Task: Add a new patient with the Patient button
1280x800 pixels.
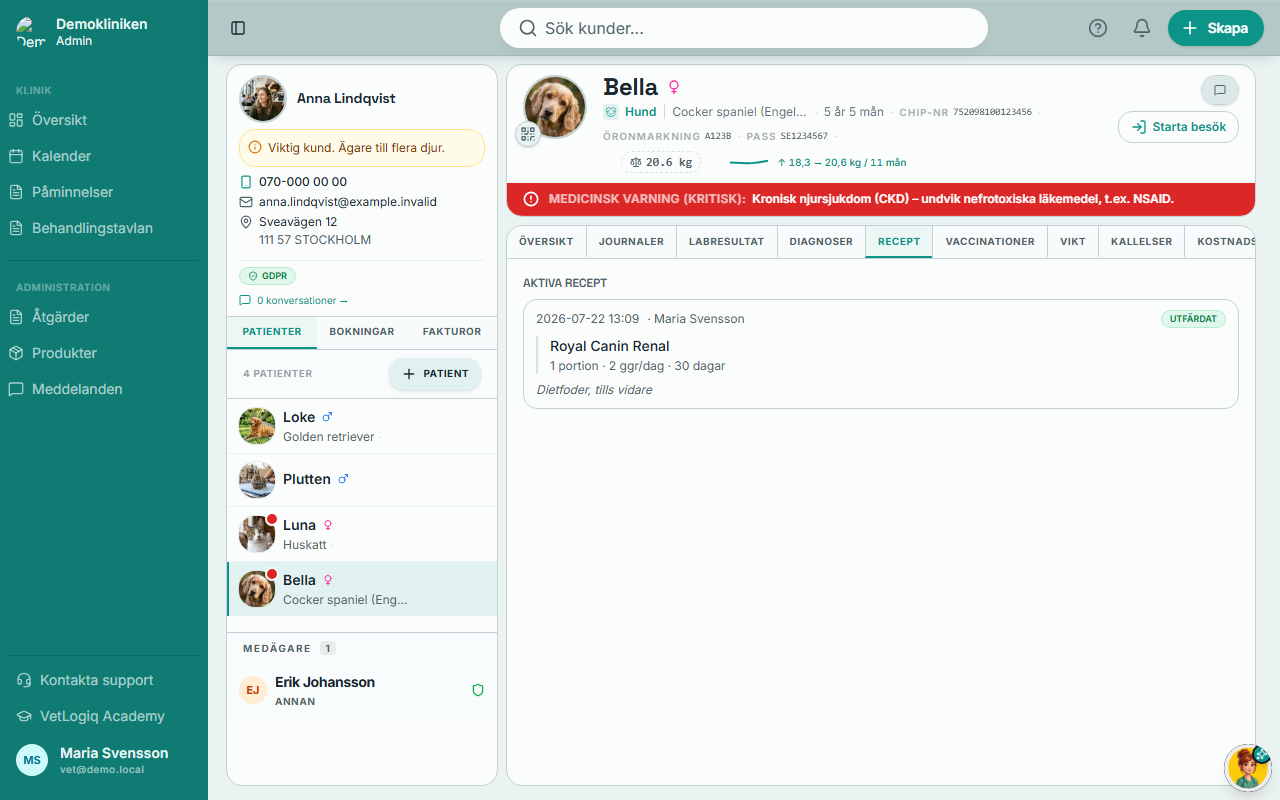Action: (435, 374)
